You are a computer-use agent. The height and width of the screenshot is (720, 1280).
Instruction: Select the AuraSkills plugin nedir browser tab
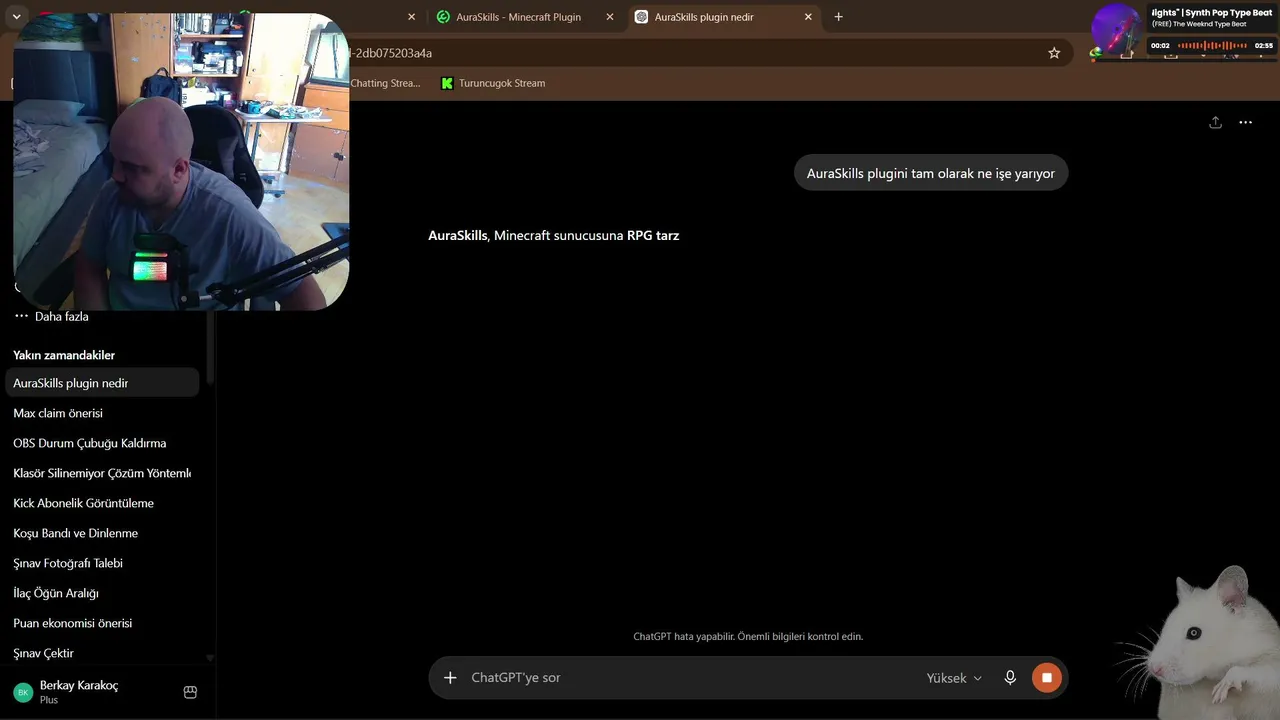pyautogui.click(x=704, y=17)
